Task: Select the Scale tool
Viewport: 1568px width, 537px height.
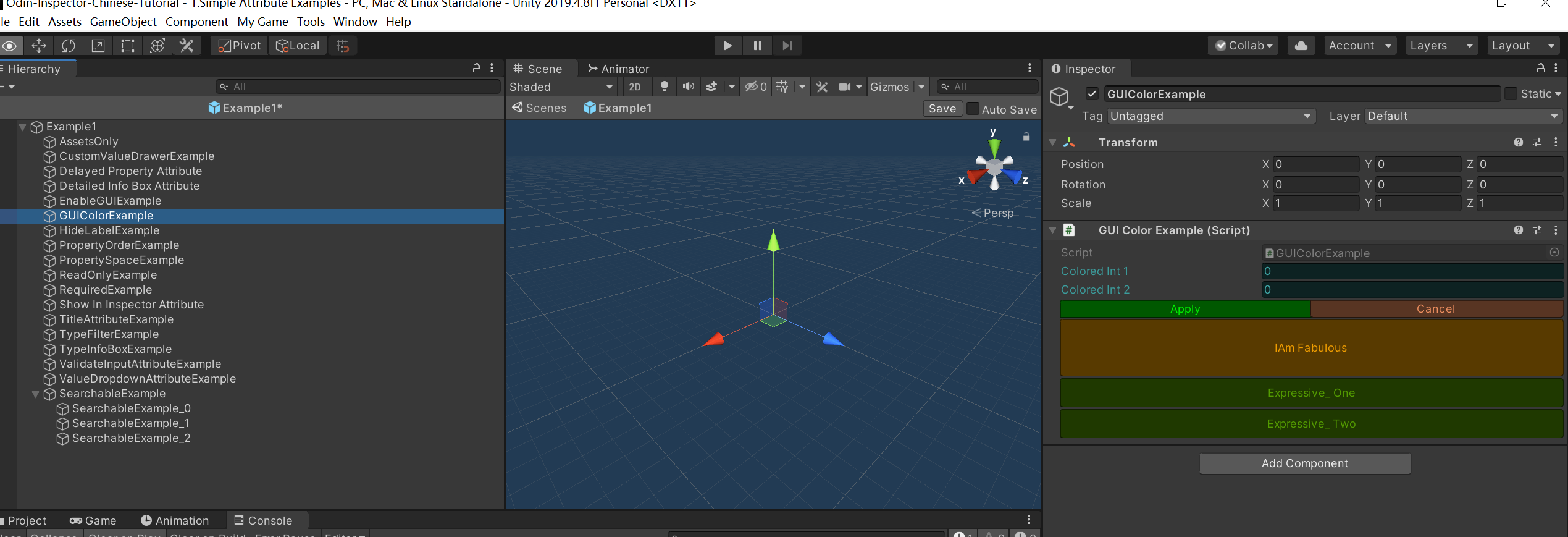Action: point(98,46)
